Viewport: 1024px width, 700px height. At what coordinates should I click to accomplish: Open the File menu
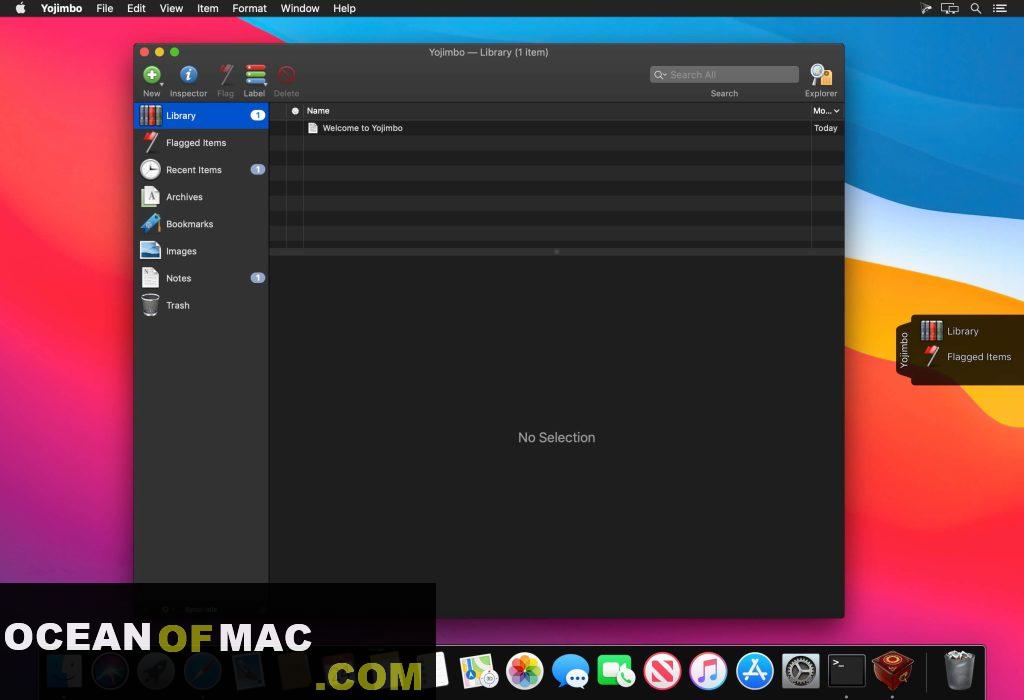tap(104, 8)
